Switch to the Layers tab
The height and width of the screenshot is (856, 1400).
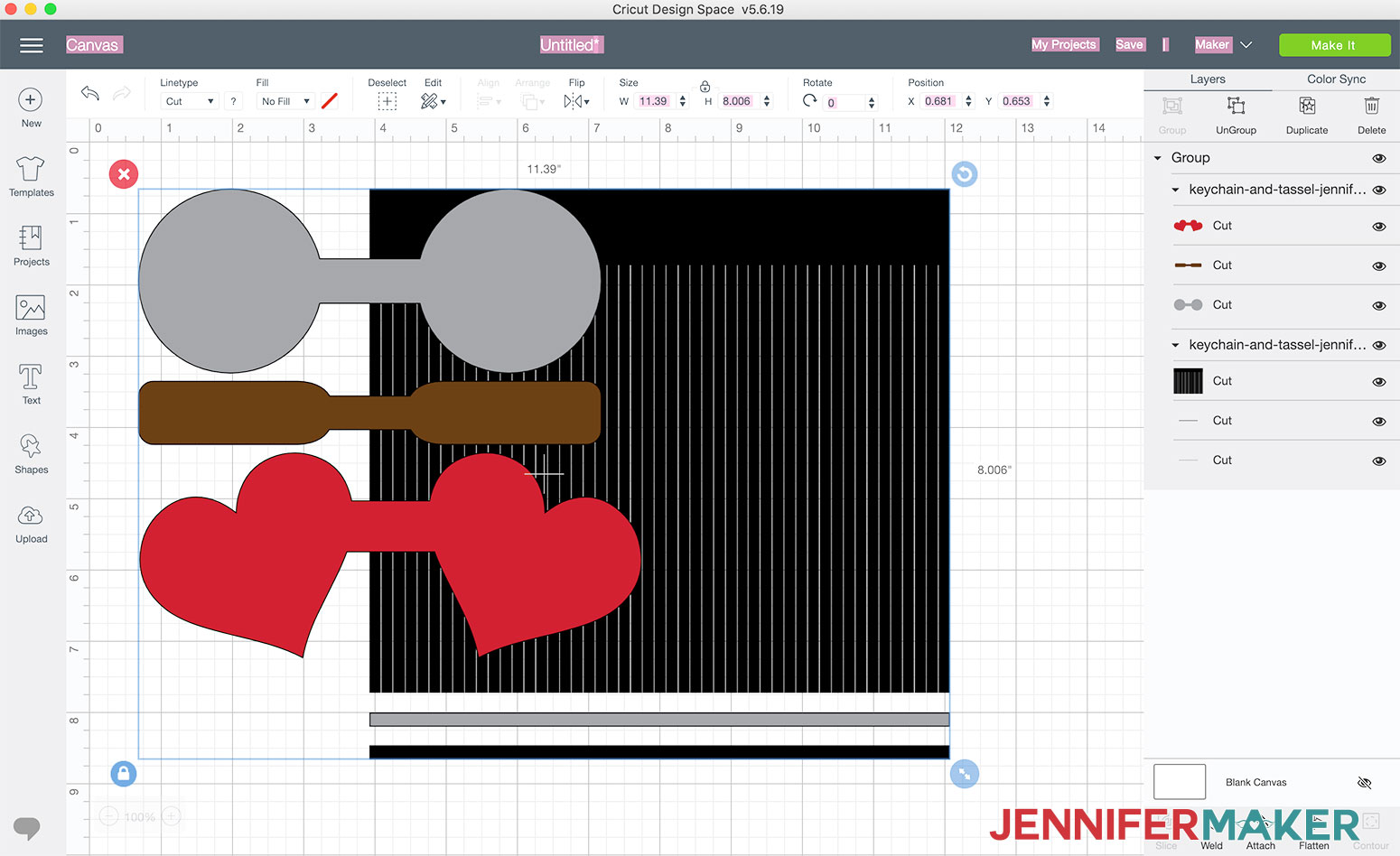pyautogui.click(x=1208, y=79)
